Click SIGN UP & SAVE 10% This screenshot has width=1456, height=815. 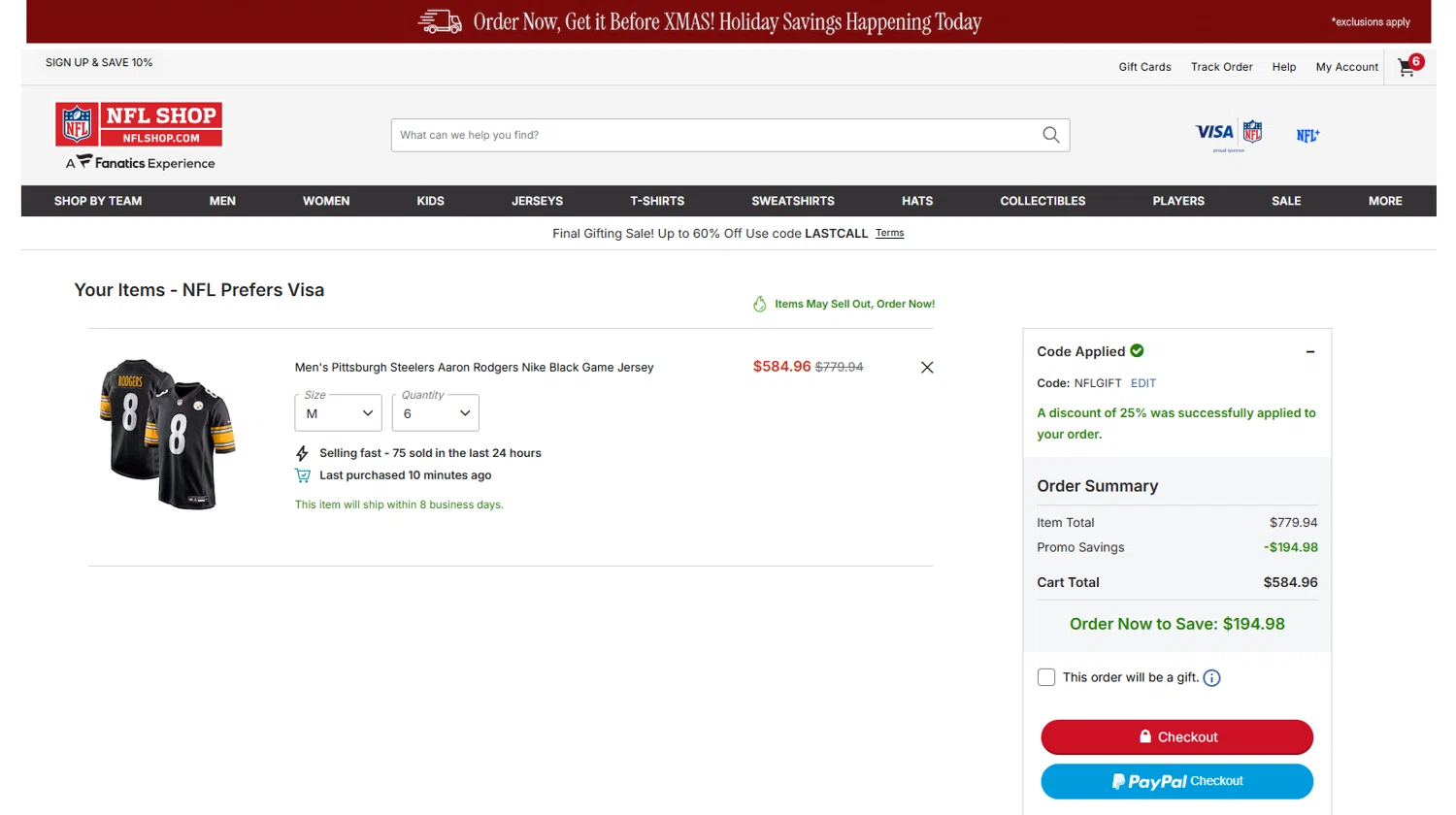coord(99,62)
